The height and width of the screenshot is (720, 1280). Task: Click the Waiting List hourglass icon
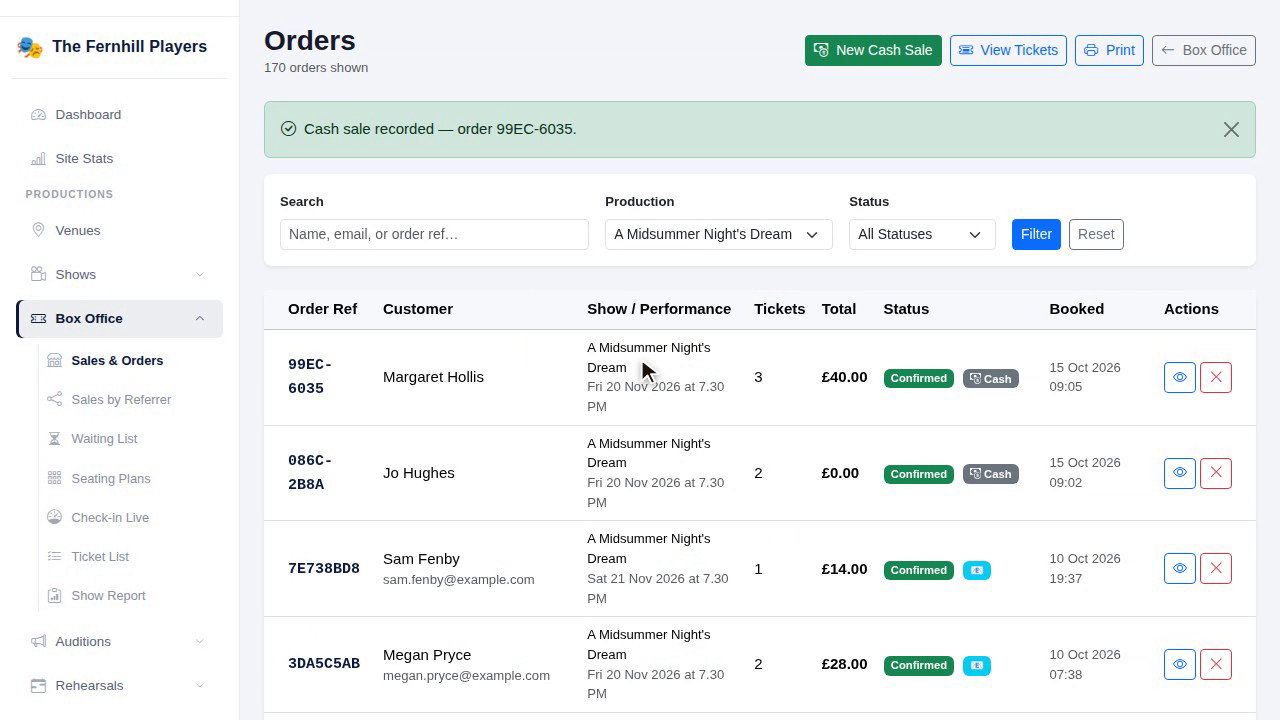coord(54,439)
